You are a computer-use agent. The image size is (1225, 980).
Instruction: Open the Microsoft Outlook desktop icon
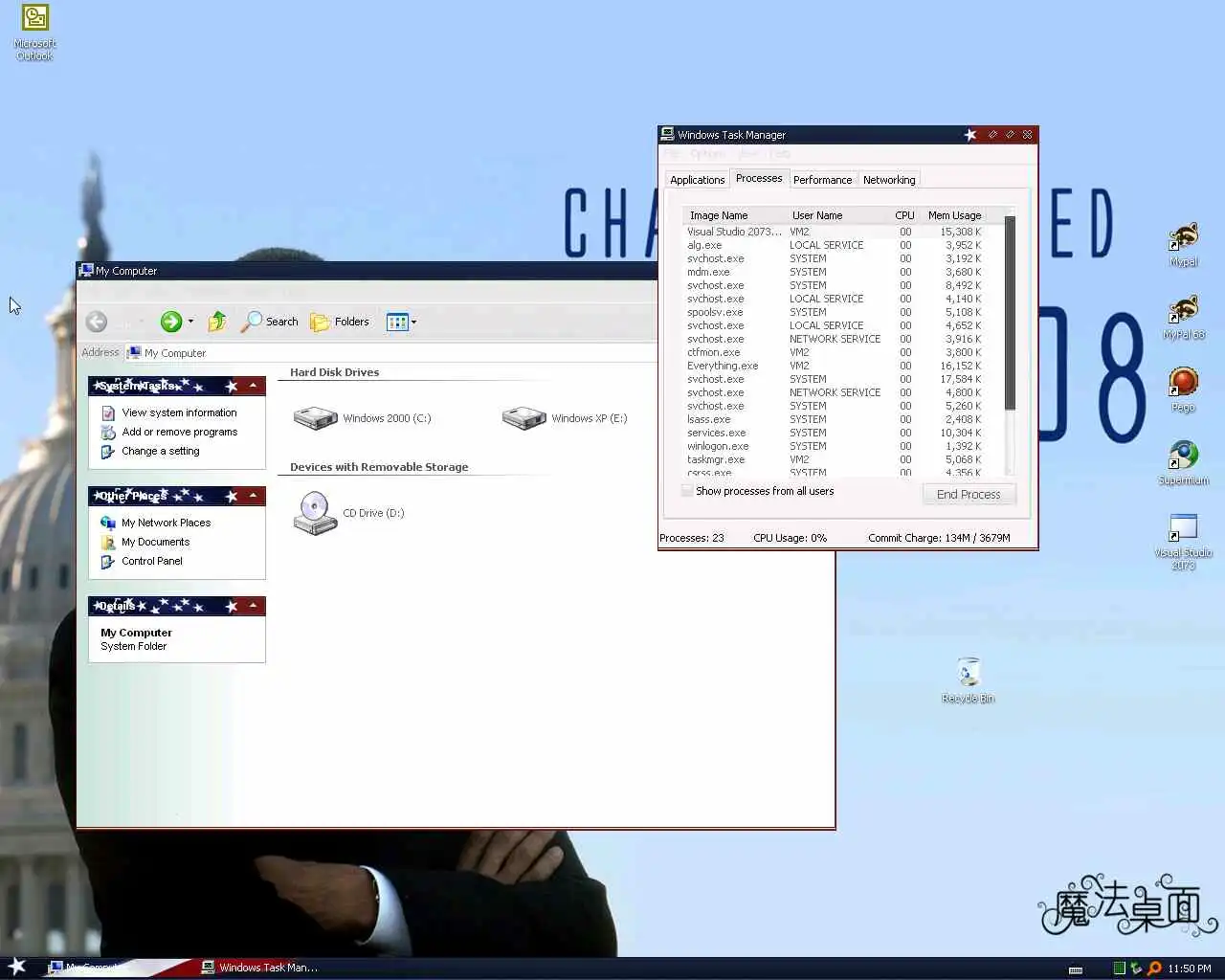pyautogui.click(x=35, y=32)
